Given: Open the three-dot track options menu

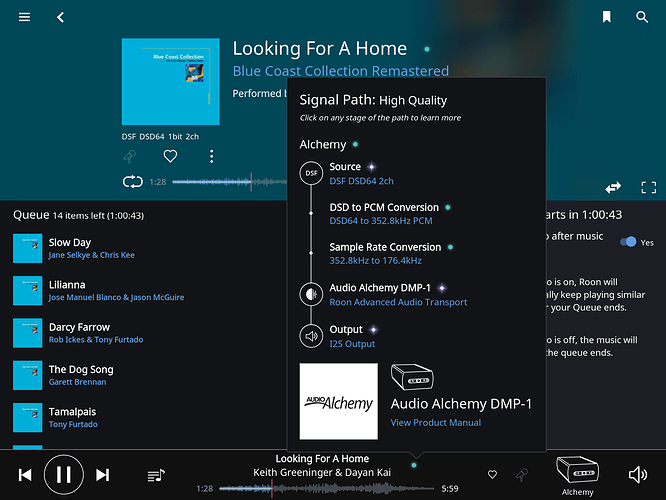Looking at the screenshot, I should coord(212,156).
